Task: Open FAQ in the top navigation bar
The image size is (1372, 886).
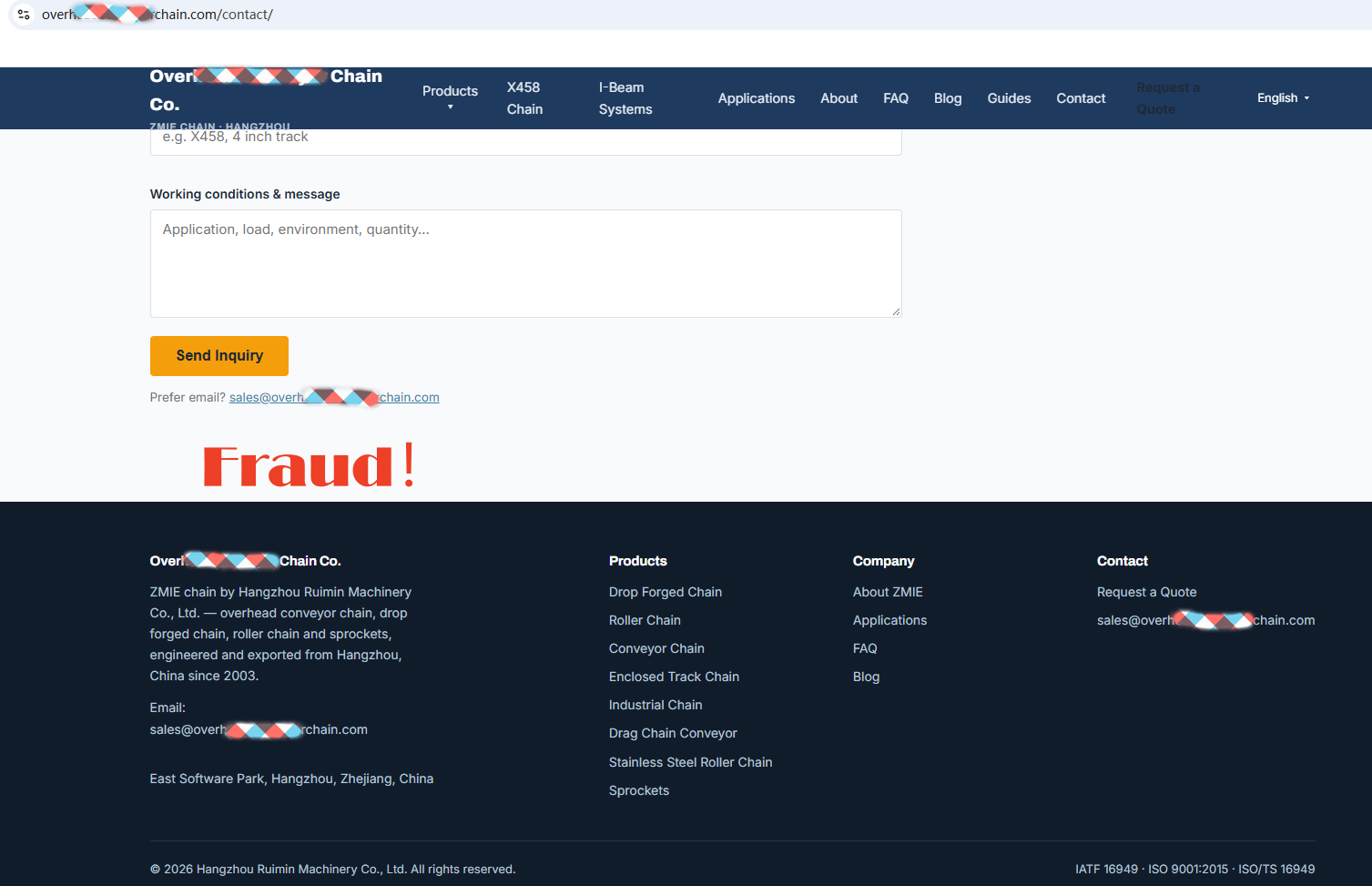Action: [x=896, y=98]
